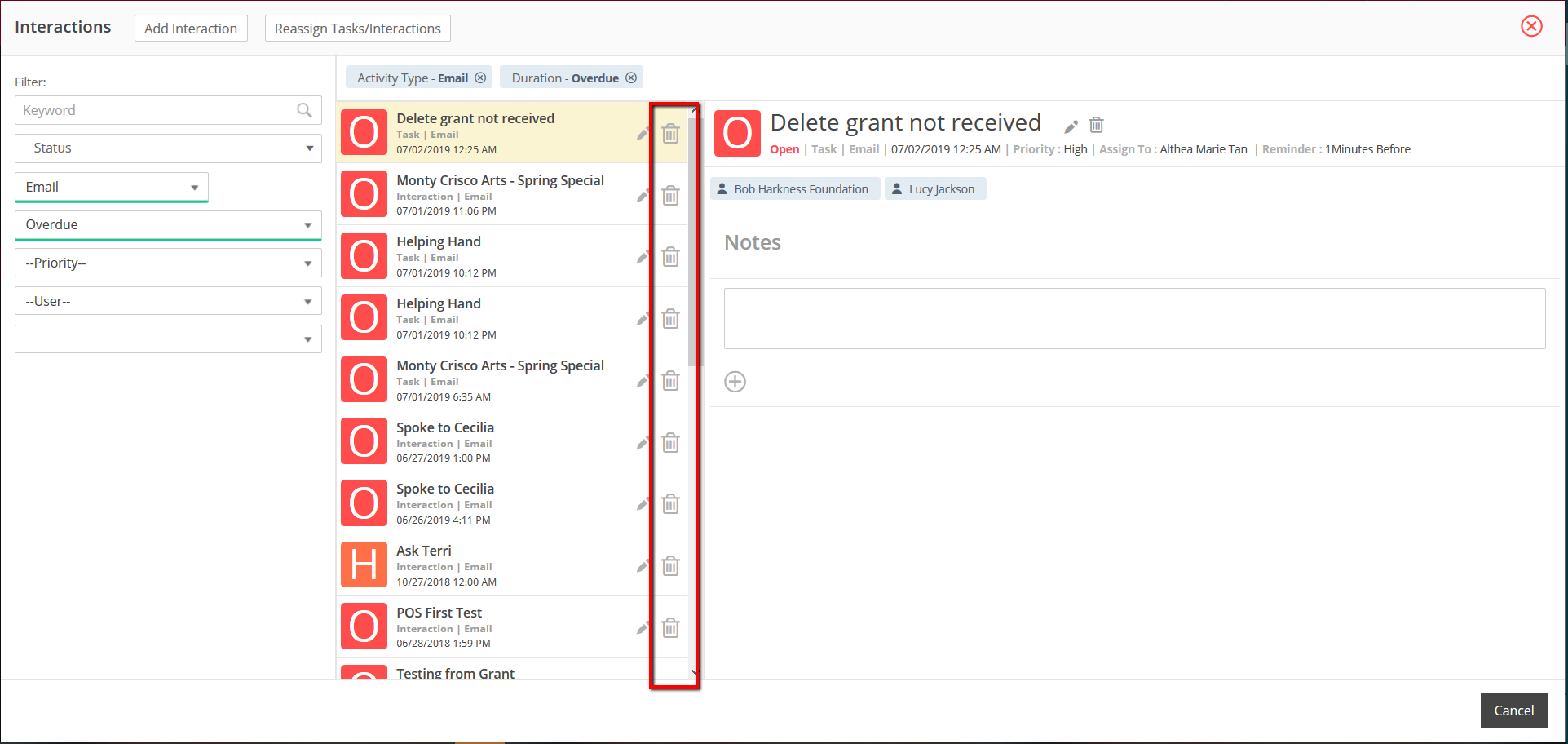Edit Spoke to Cecilia dated 06/26/2019
The height and width of the screenshot is (744, 1568).
643,503
